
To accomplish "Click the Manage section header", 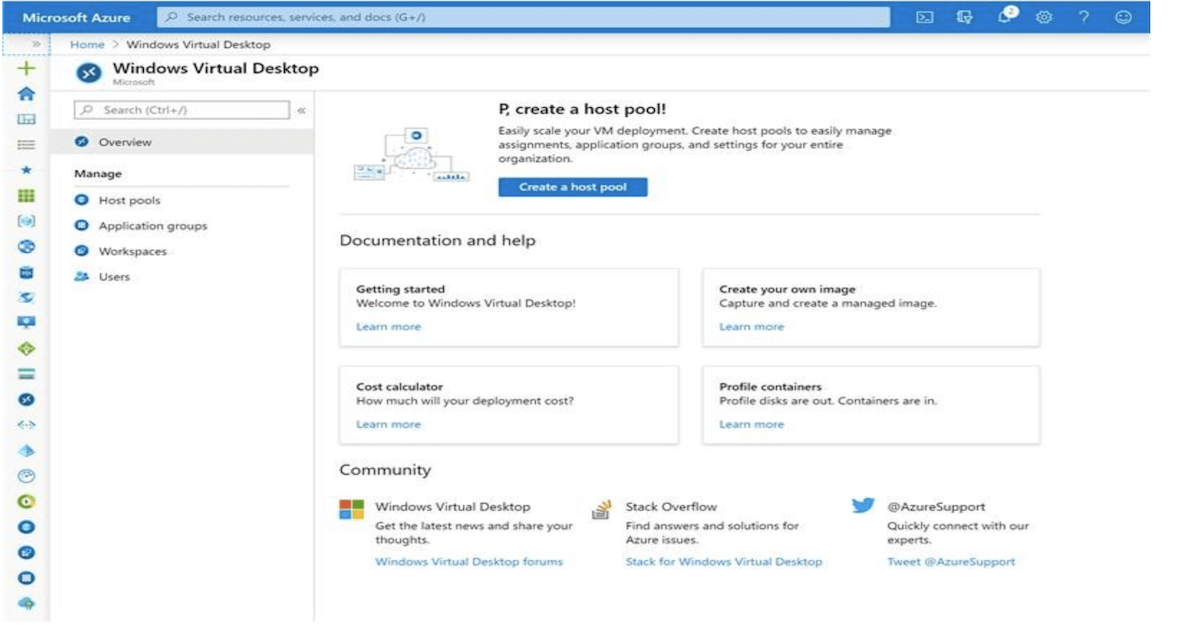I will point(98,174).
